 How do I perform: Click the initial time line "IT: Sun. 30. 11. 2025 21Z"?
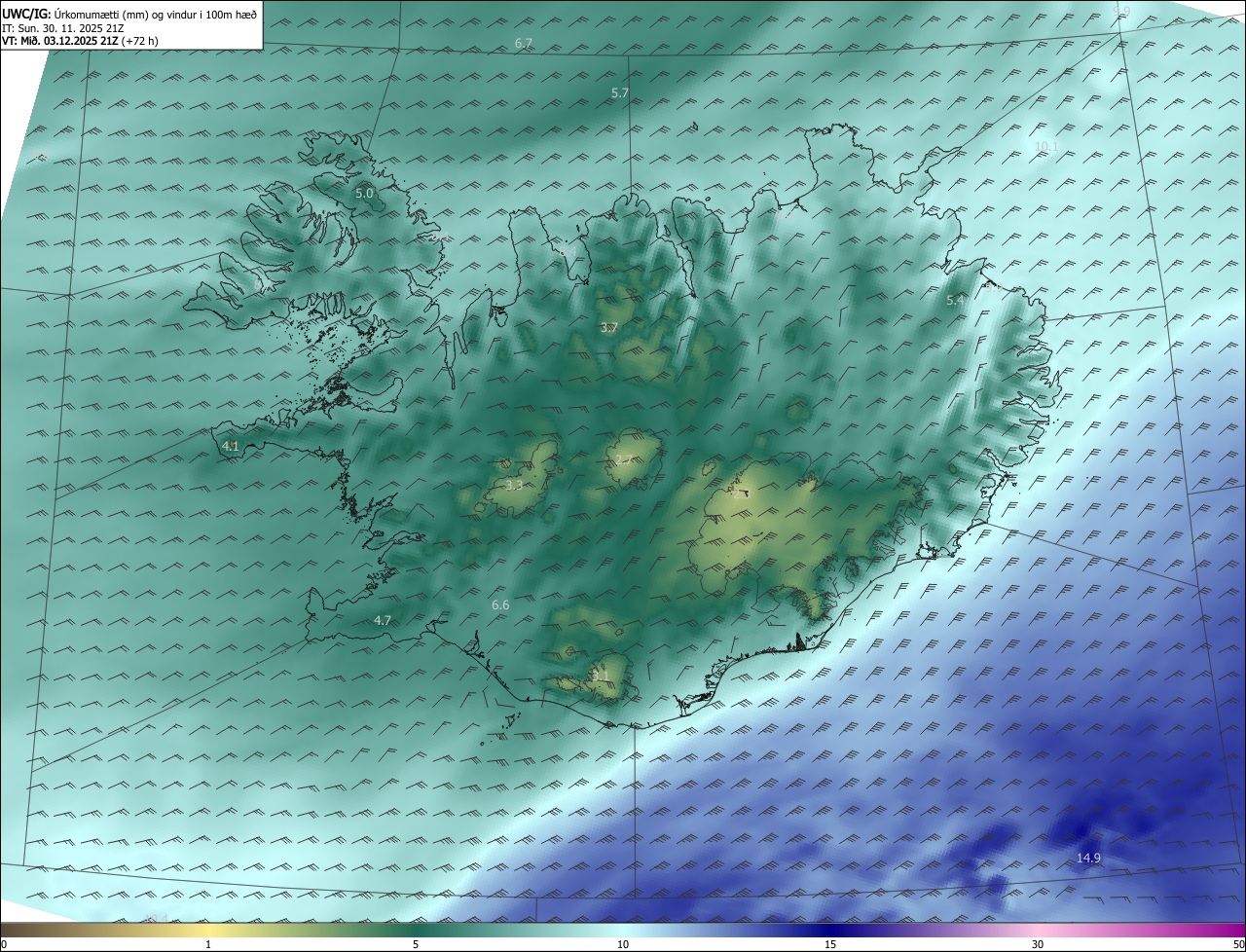[63, 28]
